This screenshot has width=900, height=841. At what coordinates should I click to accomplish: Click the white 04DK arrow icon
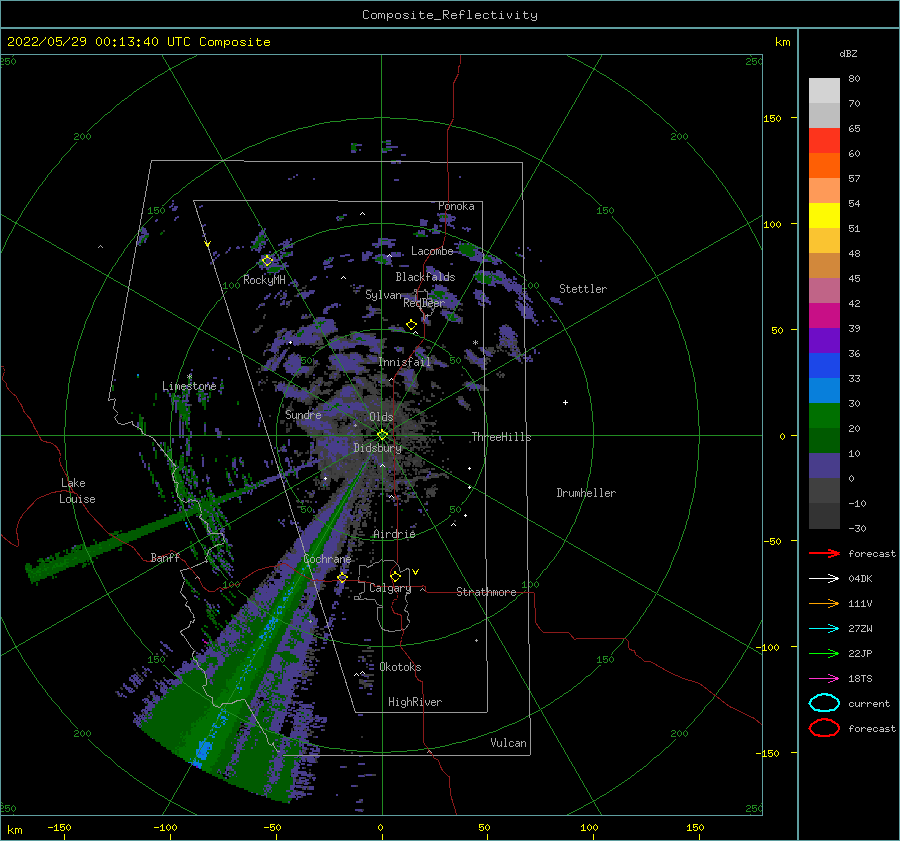[824, 579]
